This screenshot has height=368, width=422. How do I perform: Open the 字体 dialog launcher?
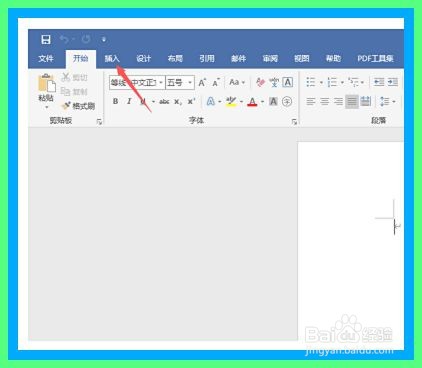pos(294,122)
